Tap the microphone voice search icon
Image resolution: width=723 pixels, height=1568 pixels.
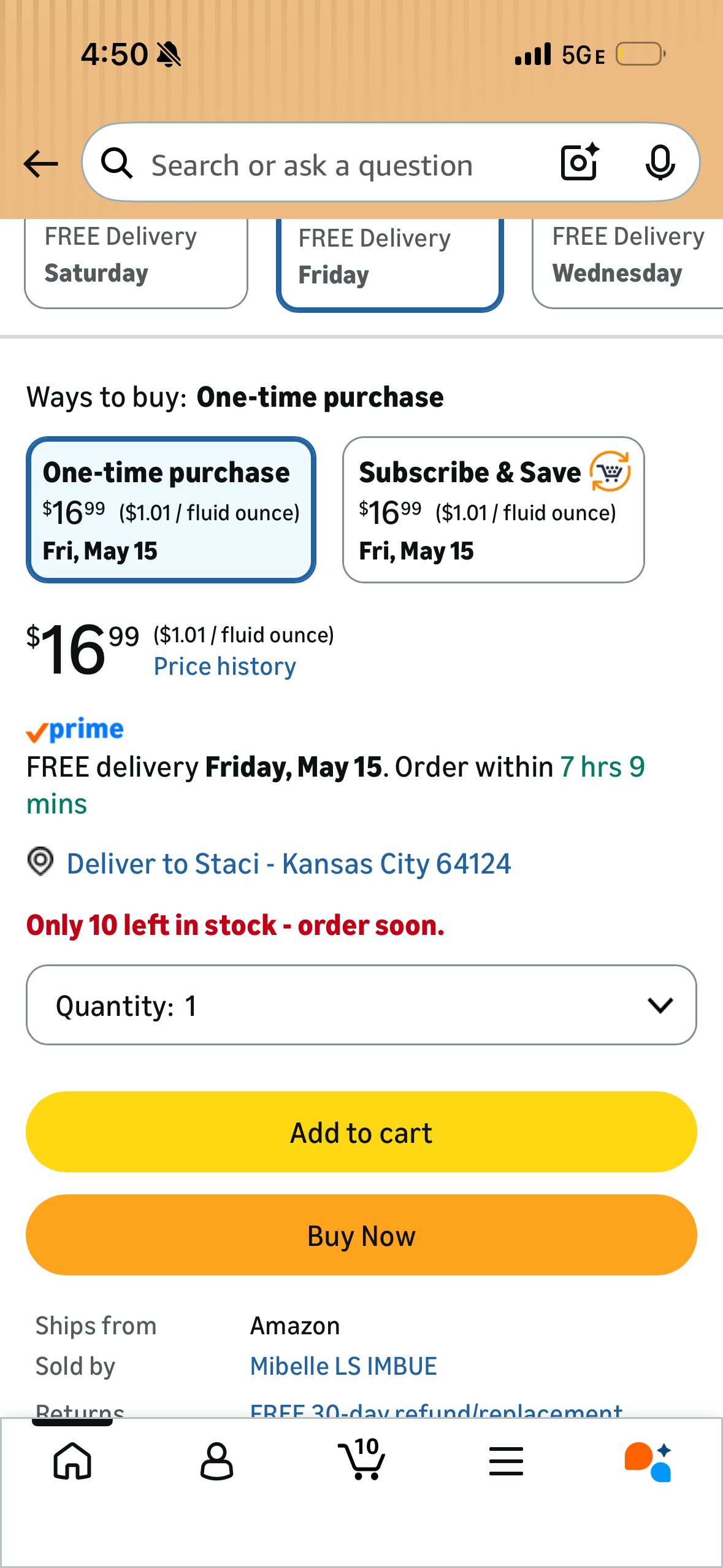tap(660, 163)
